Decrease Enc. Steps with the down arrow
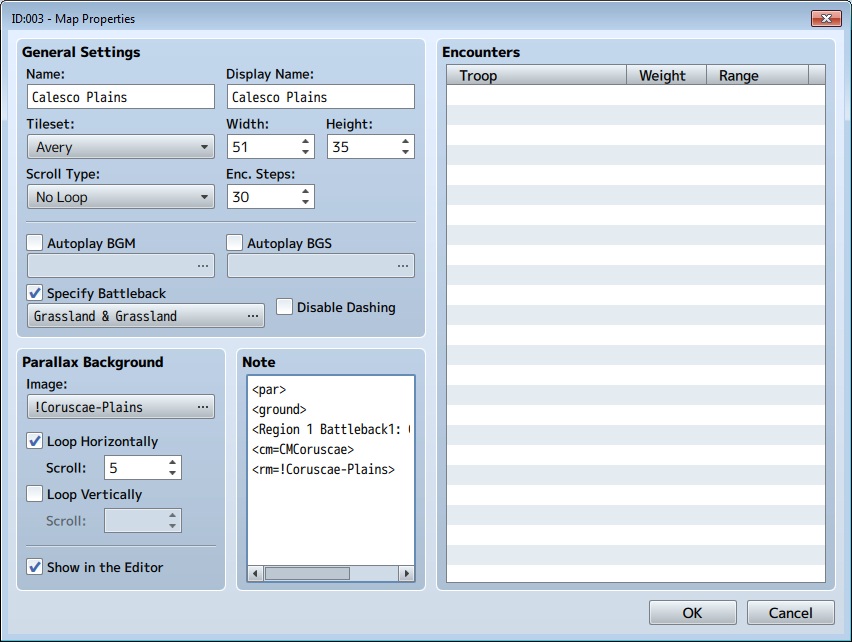852x642 pixels. coord(305,202)
